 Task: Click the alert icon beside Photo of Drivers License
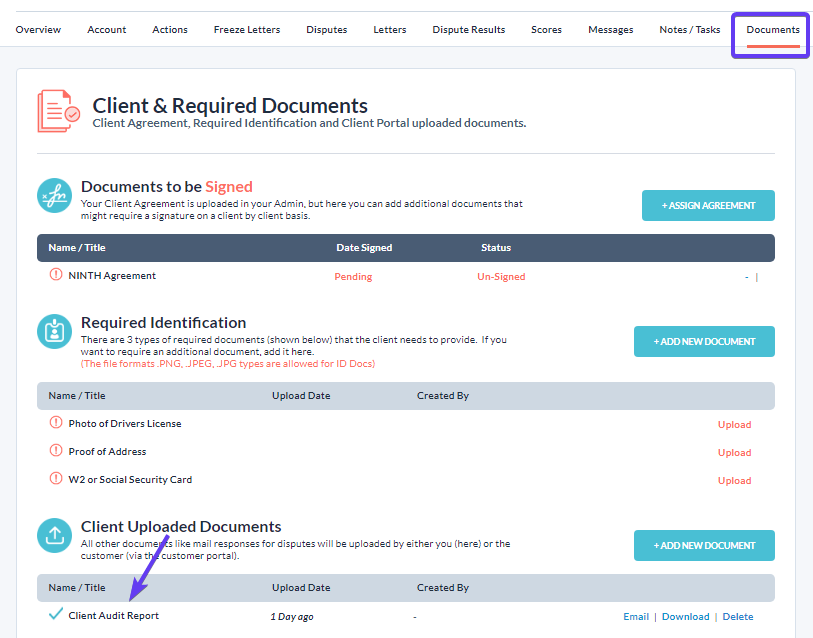point(56,422)
